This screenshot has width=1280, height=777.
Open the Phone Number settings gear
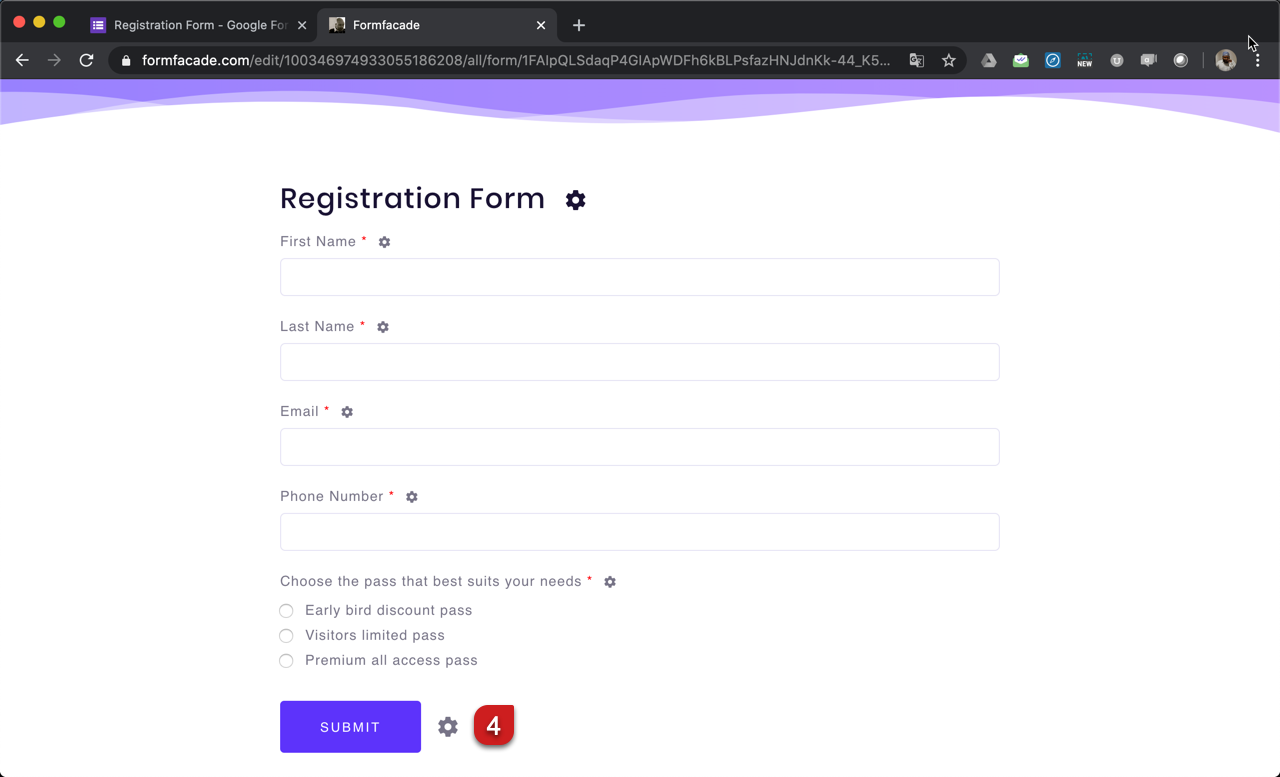[412, 497]
